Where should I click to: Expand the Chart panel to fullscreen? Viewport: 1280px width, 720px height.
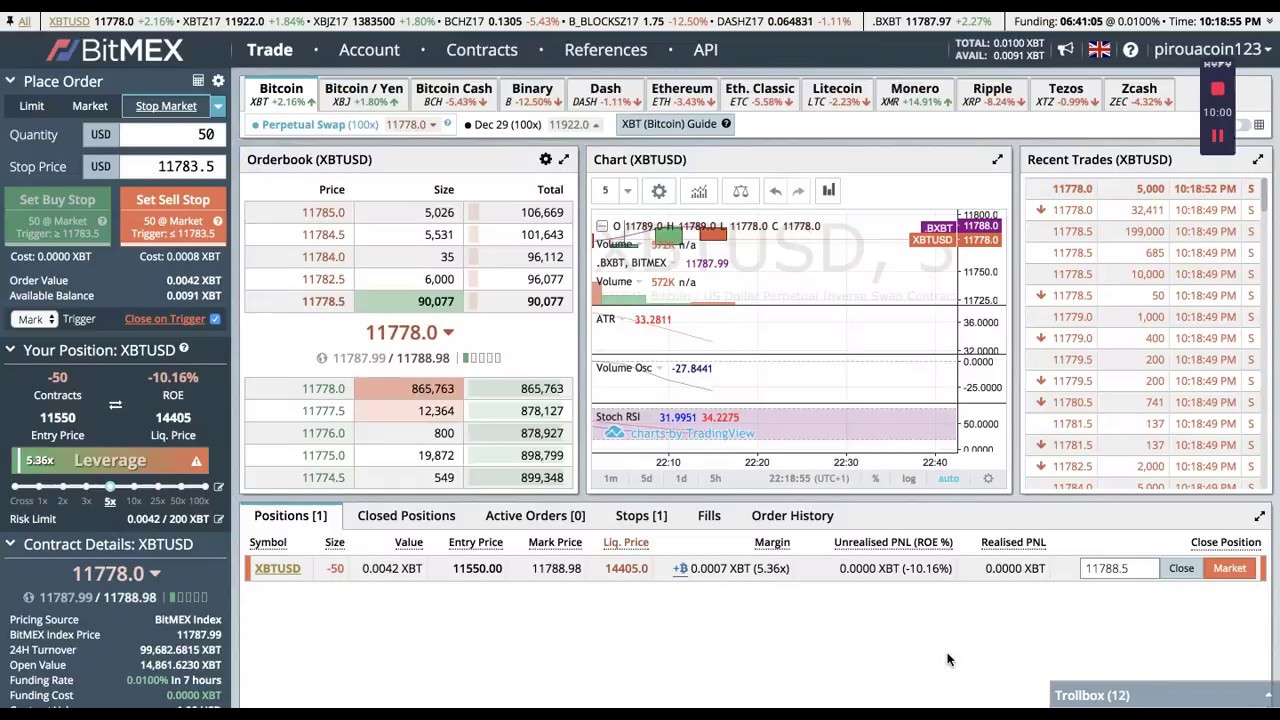click(997, 159)
